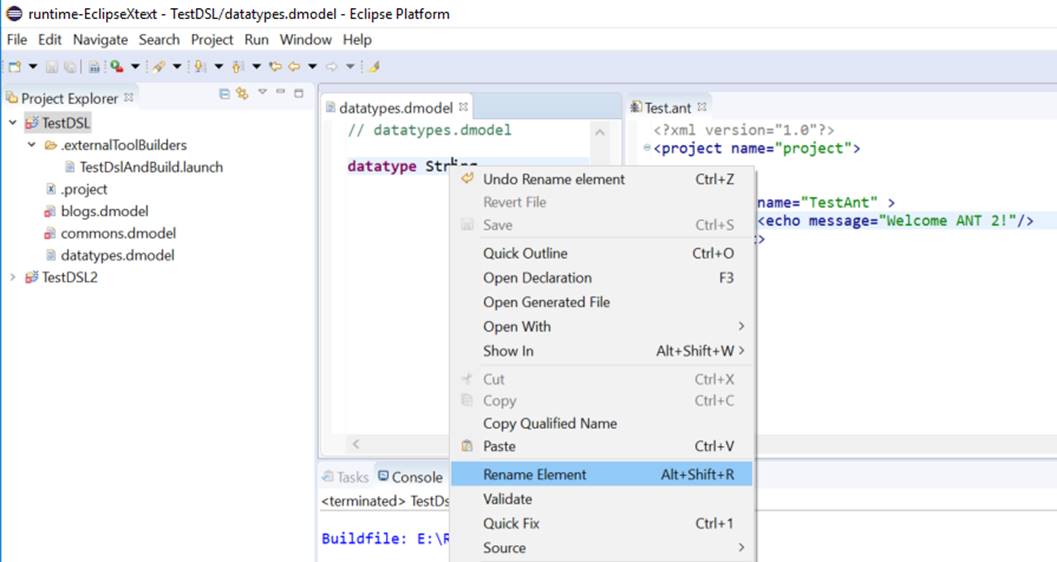Close the datatypes.dmodel editor tab
Viewport: 1057px width, 562px height.
click(x=463, y=107)
